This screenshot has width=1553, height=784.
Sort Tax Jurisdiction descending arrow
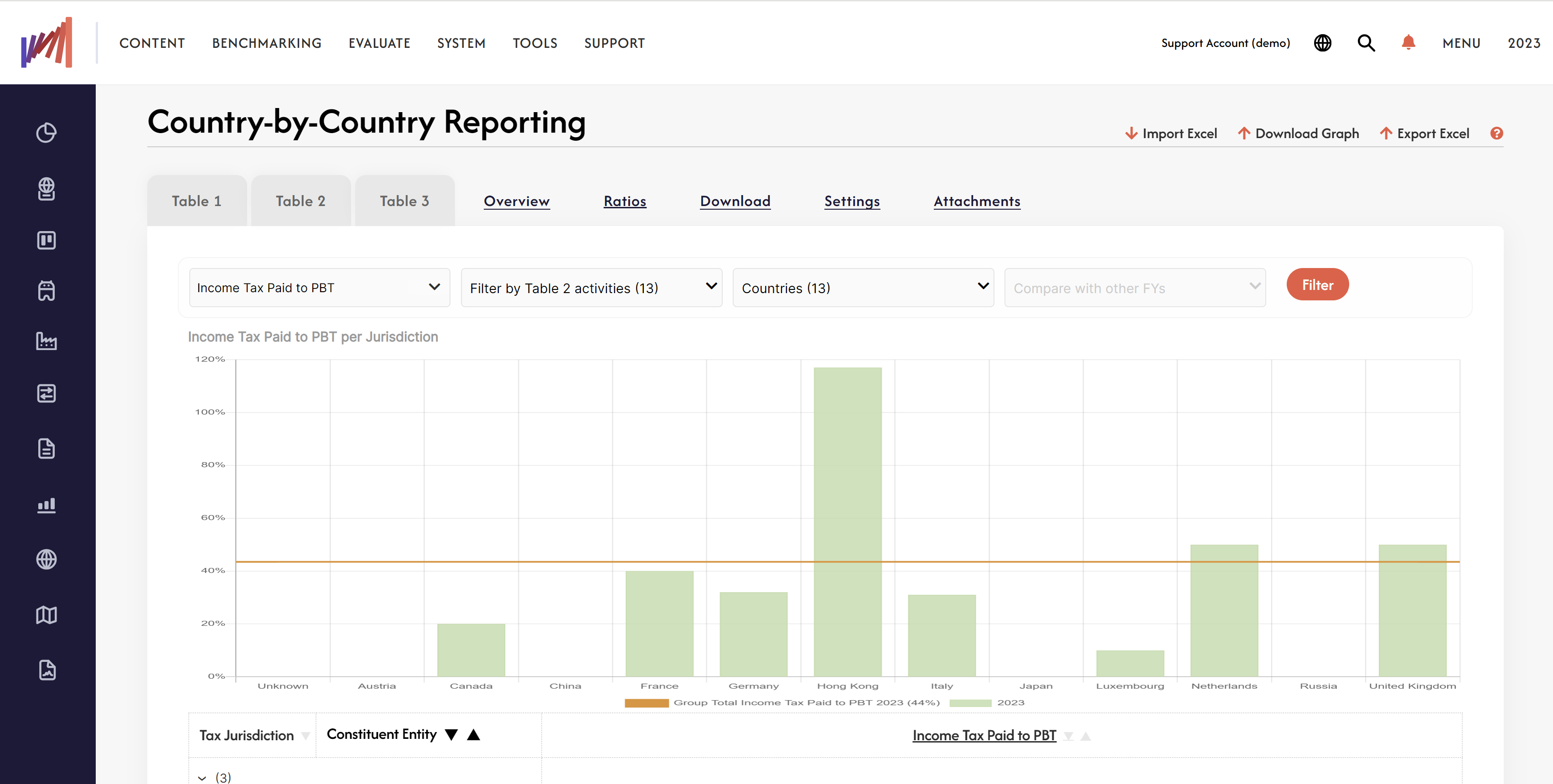tap(305, 736)
